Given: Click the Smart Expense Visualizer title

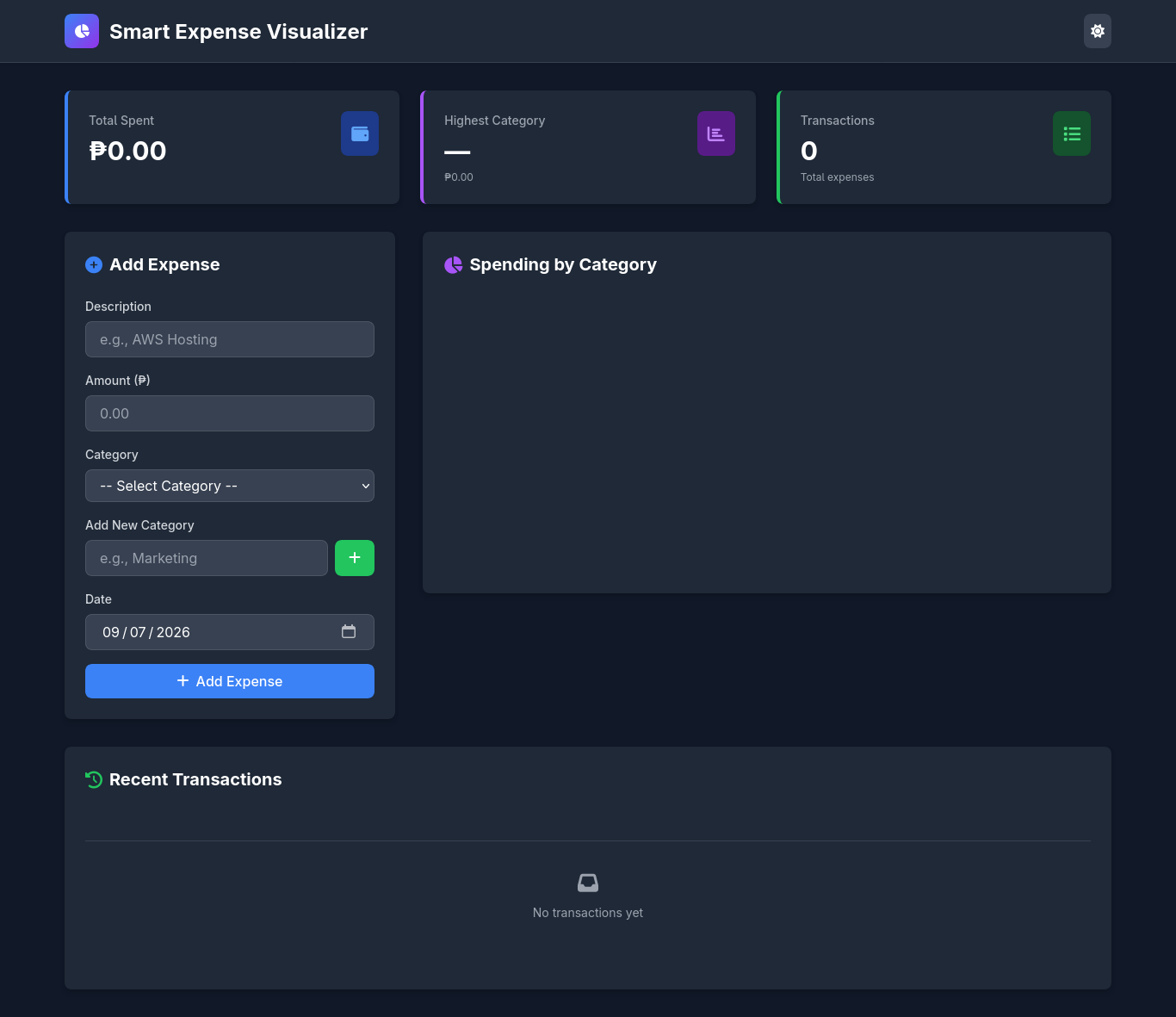Looking at the screenshot, I should tap(238, 32).
